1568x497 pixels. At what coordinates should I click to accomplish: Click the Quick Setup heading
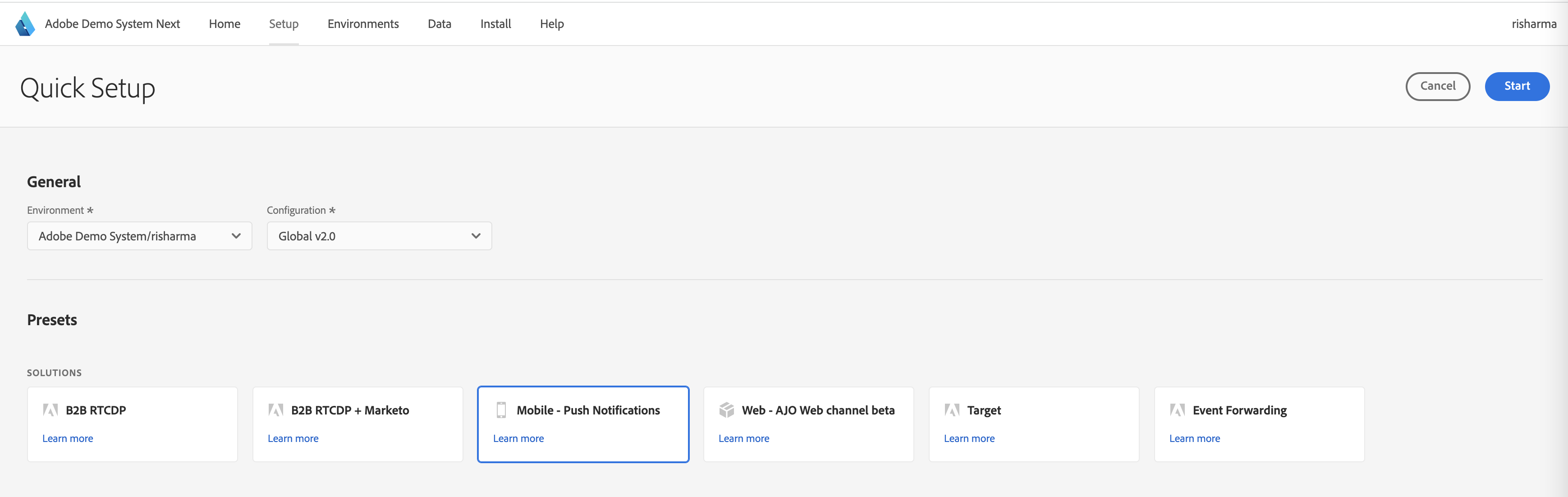click(x=87, y=88)
